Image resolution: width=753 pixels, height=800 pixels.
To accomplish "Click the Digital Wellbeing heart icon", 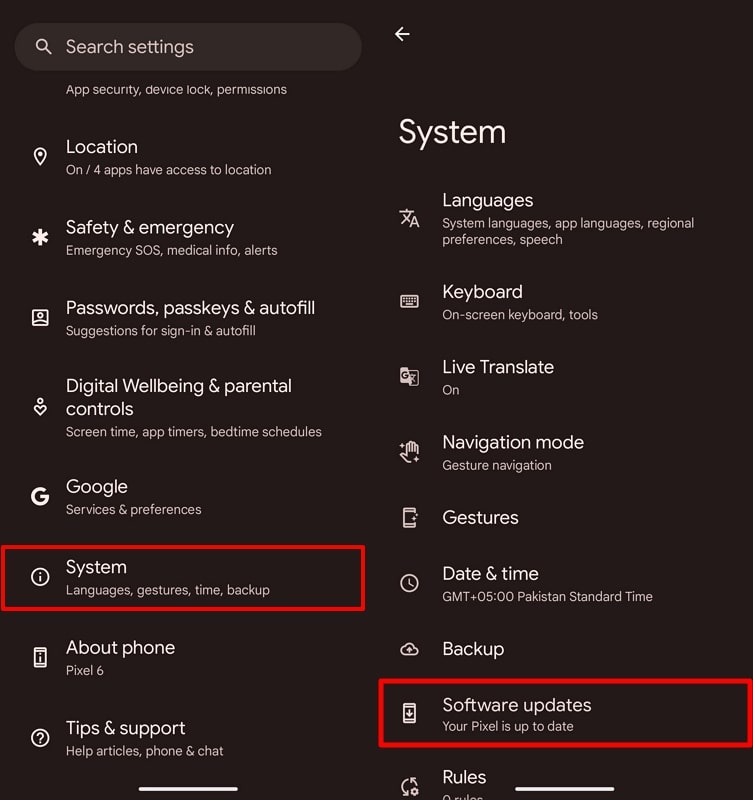I will click(40, 407).
